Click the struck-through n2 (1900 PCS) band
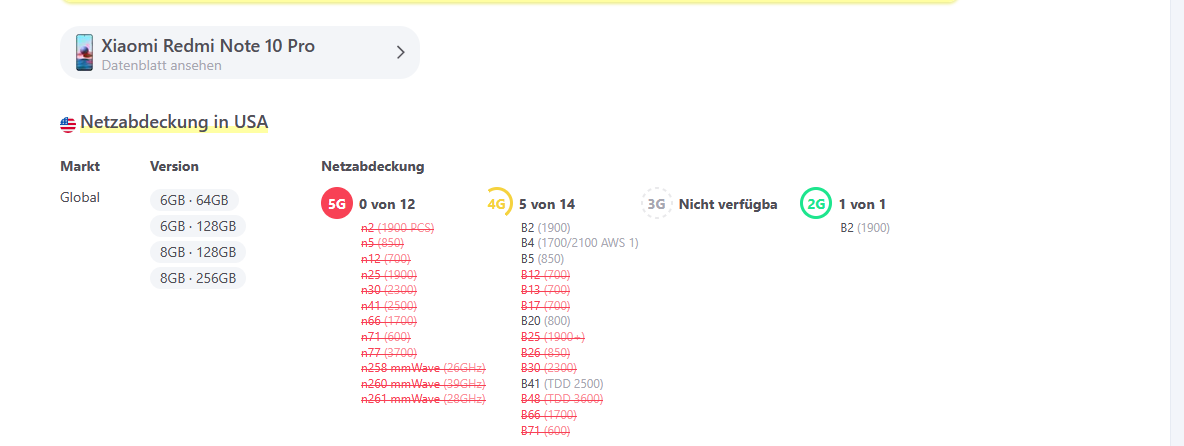 pyautogui.click(x=398, y=228)
